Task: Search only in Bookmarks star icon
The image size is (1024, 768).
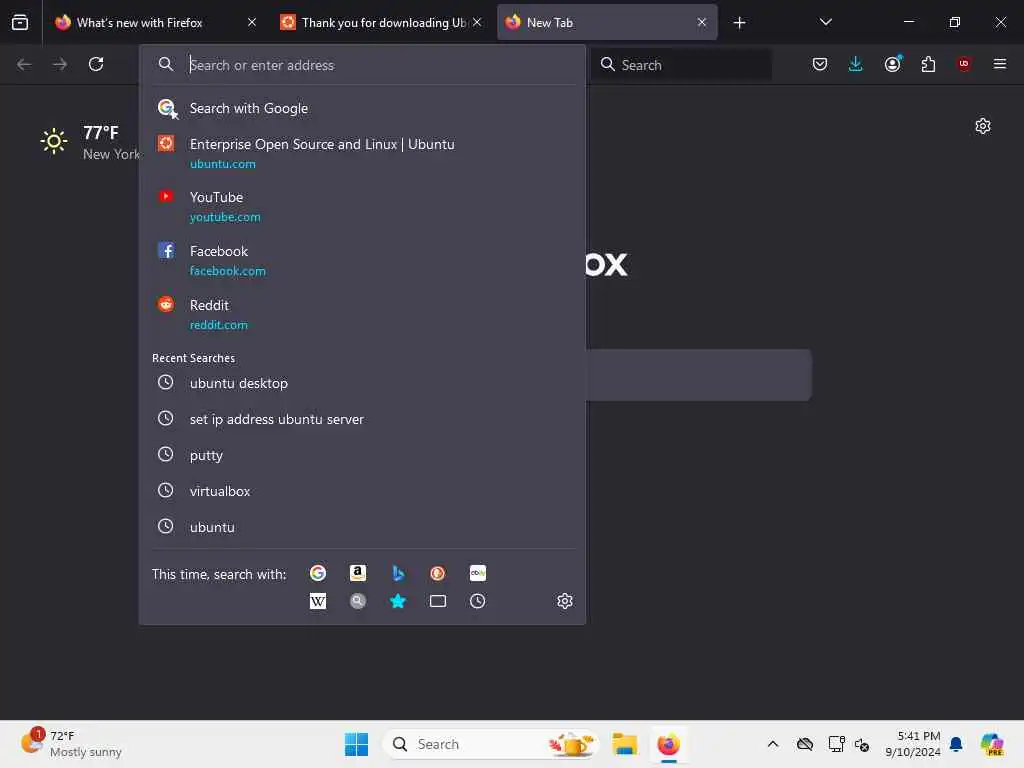Action: click(398, 601)
